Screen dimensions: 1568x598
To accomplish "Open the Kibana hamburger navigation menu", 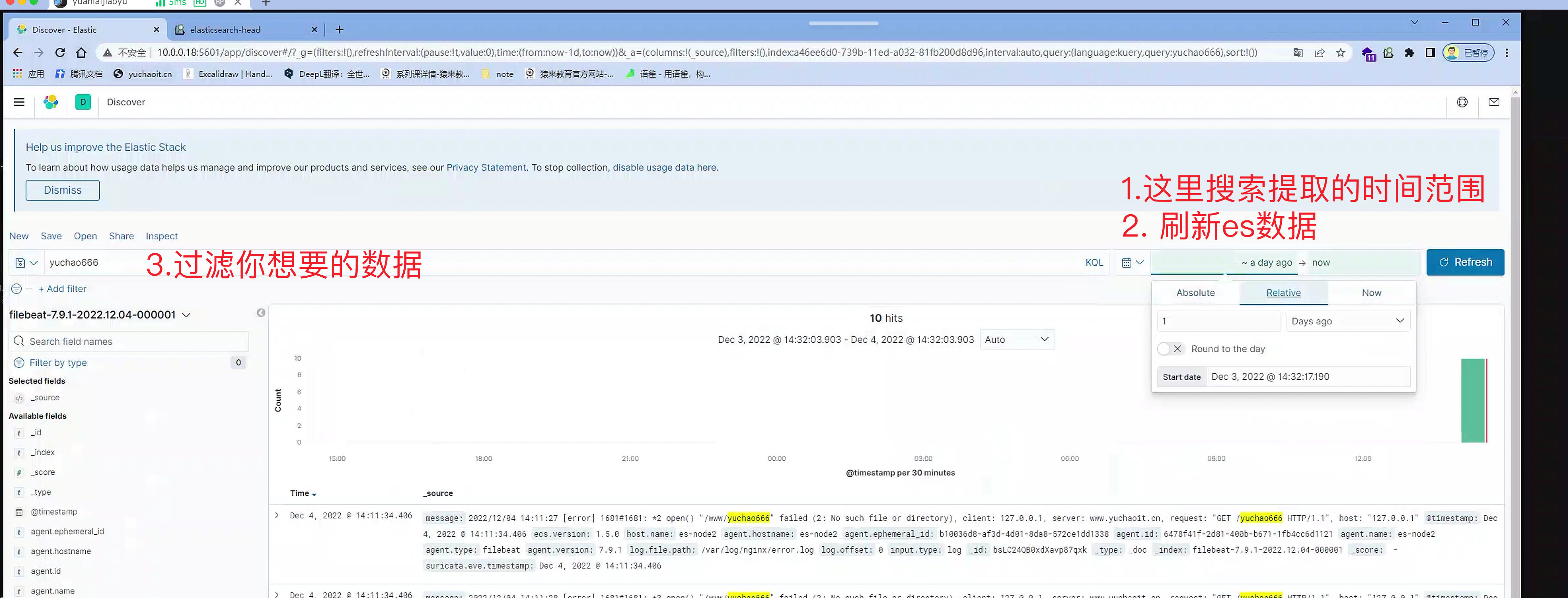I will [x=19, y=102].
